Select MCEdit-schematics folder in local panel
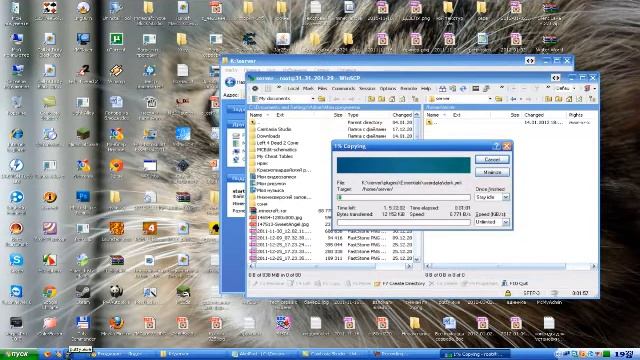This screenshot has width=640, height=360. click(276, 150)
